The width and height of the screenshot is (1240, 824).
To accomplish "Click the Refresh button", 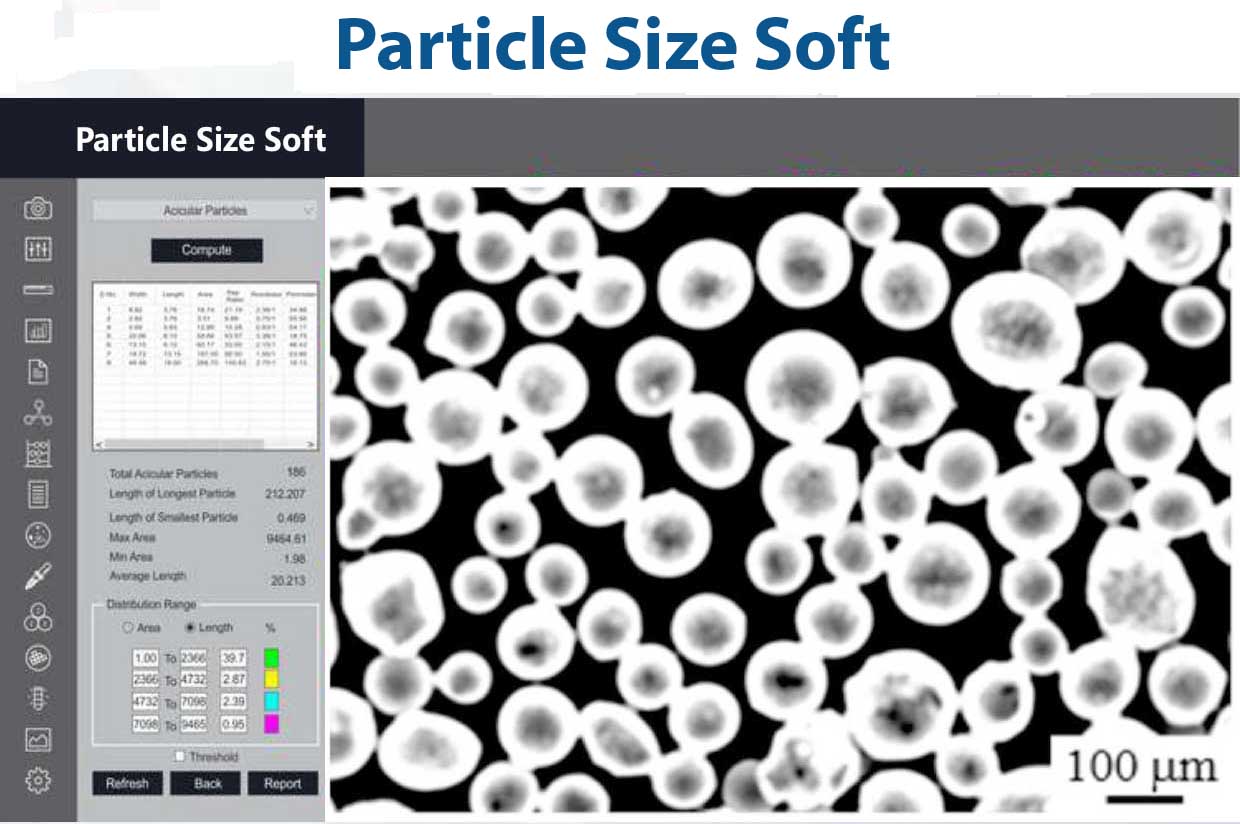I will pyautogui.click(x=127, y=783).
